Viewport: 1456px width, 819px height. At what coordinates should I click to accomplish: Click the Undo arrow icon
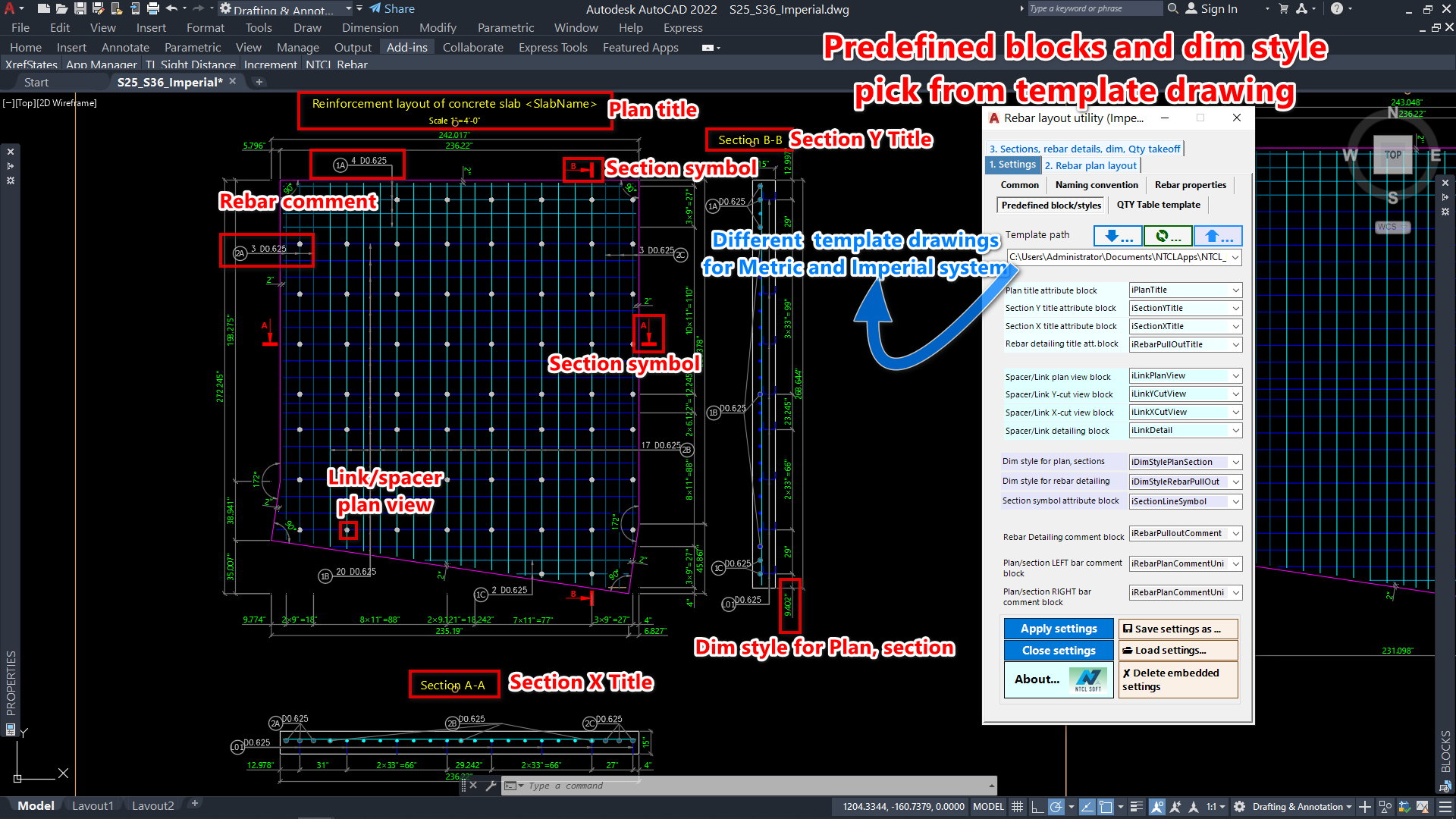coord(171,9)
